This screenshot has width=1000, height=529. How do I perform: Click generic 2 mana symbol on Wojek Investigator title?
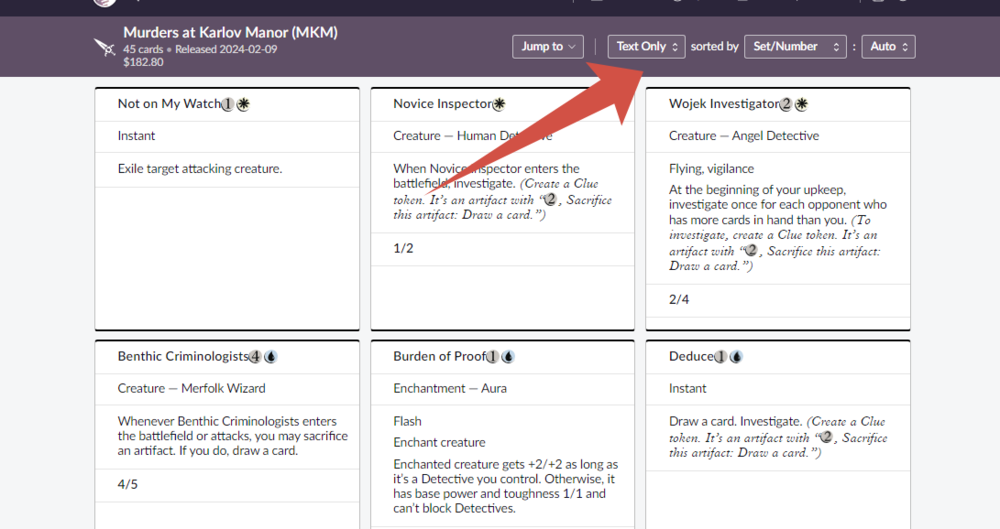(786, 104)
